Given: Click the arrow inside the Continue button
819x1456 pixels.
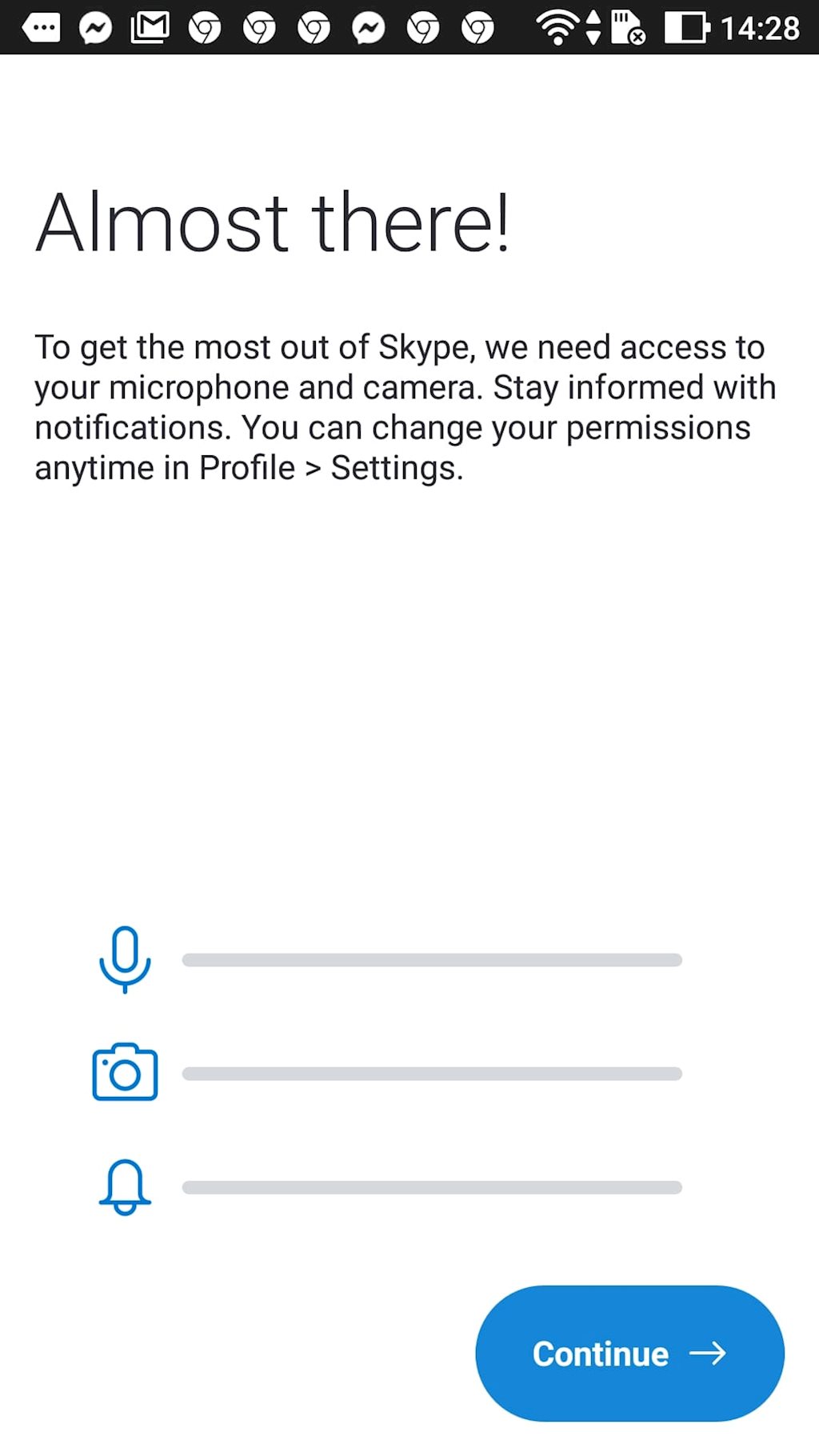Looking at the screenshot, I should click(x=708, y=1353).
